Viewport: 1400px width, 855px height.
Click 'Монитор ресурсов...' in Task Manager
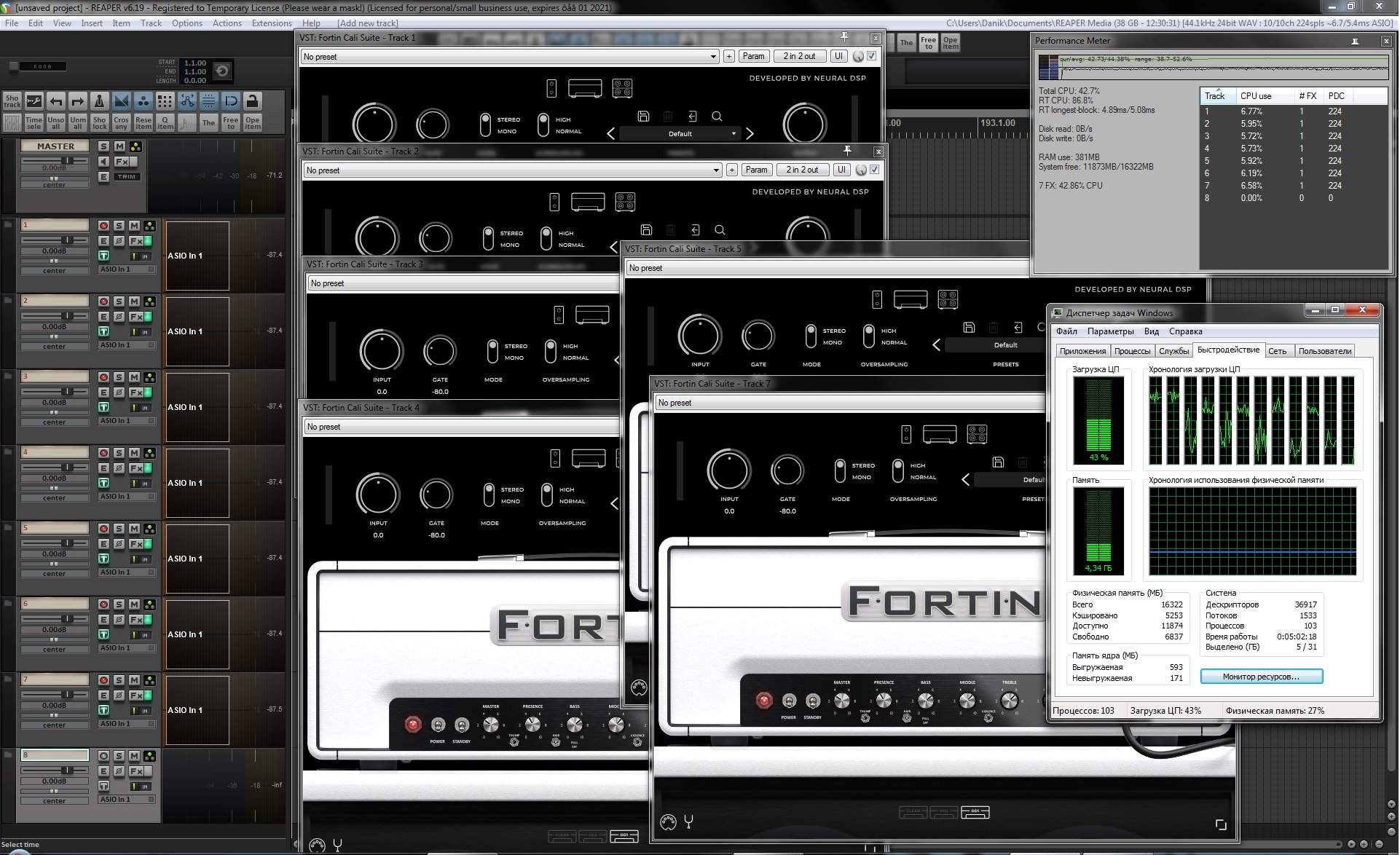click(x=1261, y=677)
